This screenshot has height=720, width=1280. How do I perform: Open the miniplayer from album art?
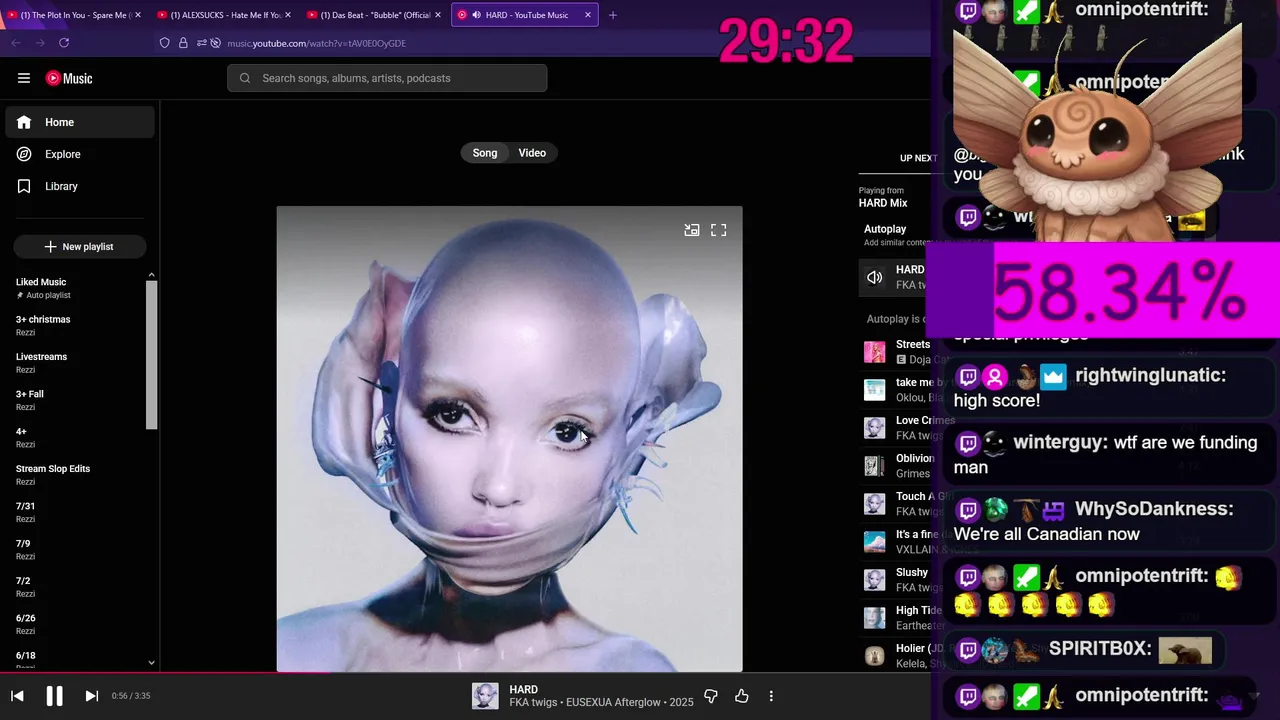(x=691, y=230)
